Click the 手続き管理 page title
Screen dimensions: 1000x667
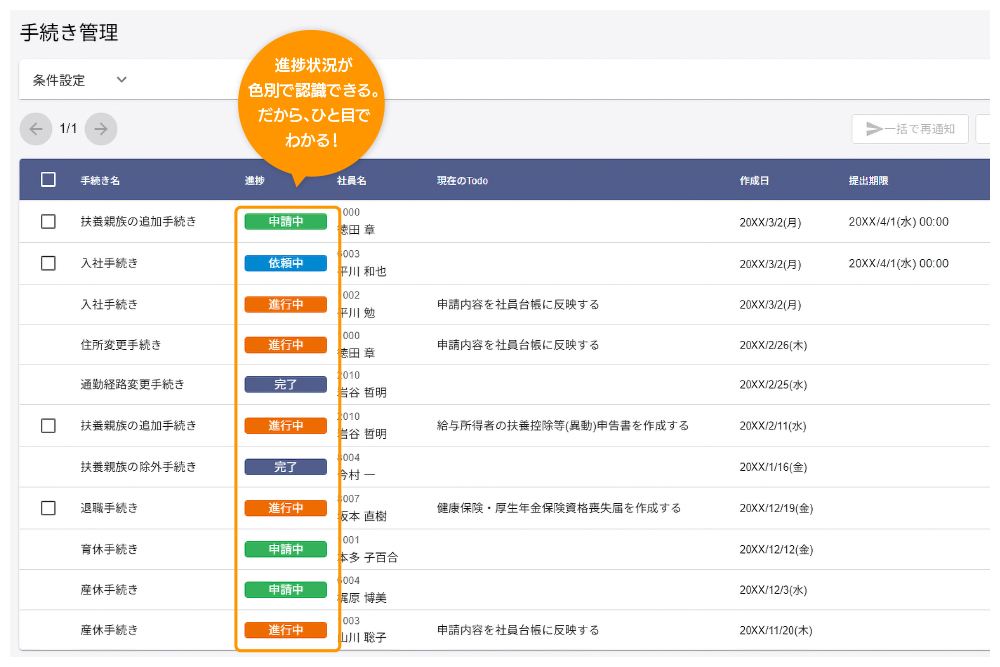(x=69, y=32)
